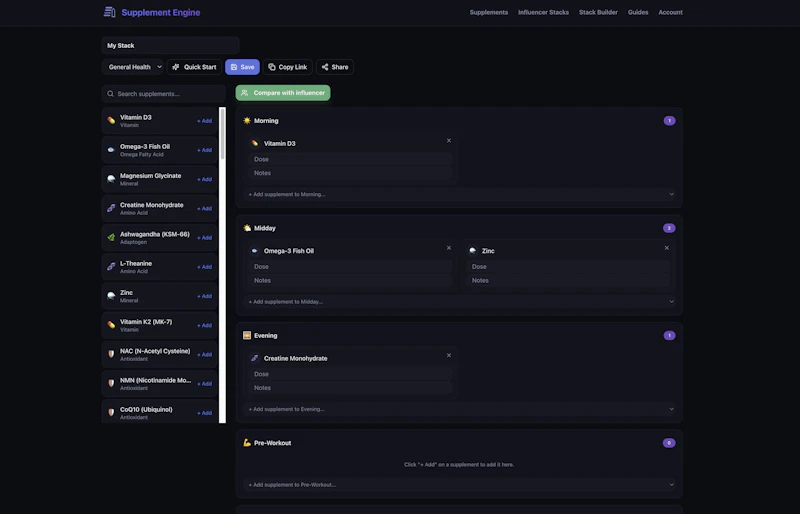
Task: Open Influencer Stacks in the navigation
Action: tap(543, 12)
